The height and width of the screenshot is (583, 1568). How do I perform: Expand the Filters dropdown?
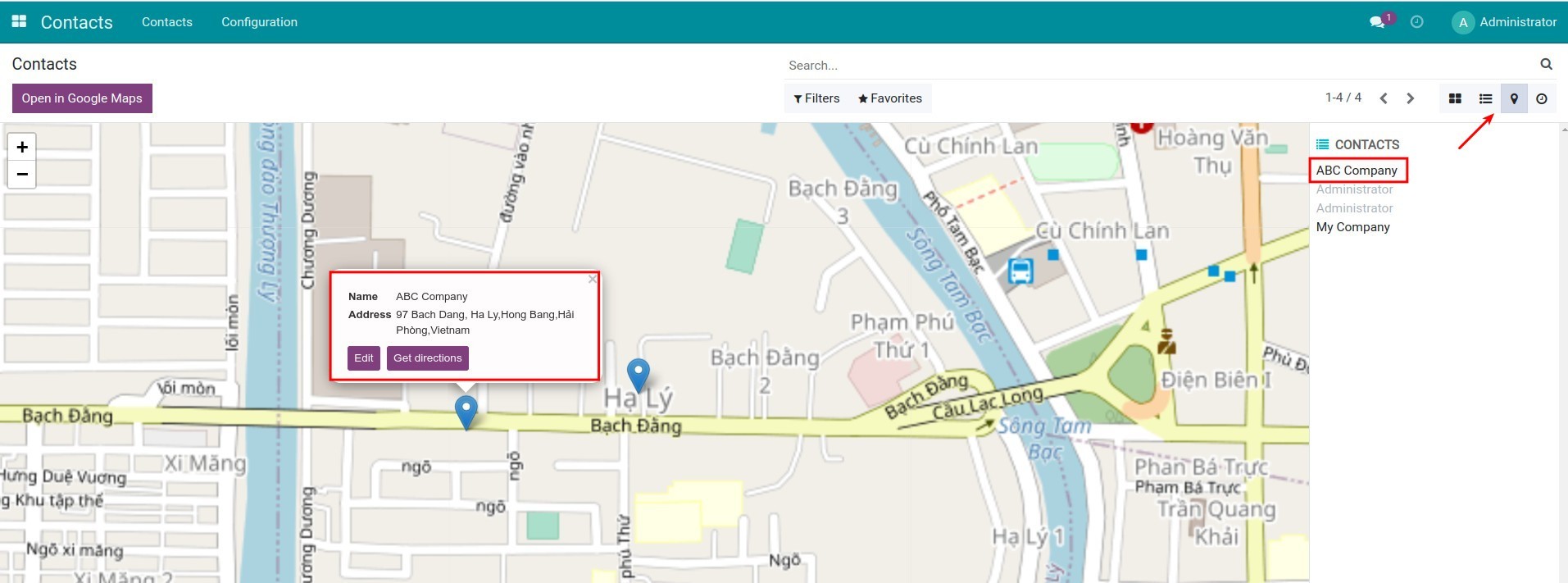click(x=816, y=98)
